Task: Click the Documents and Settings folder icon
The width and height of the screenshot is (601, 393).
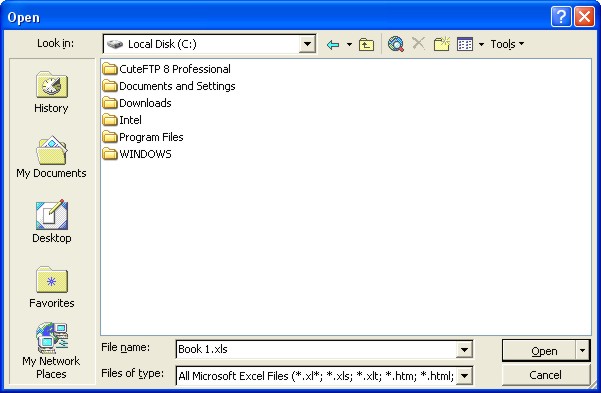Action: pyautogui.click(x=110, y=86)
